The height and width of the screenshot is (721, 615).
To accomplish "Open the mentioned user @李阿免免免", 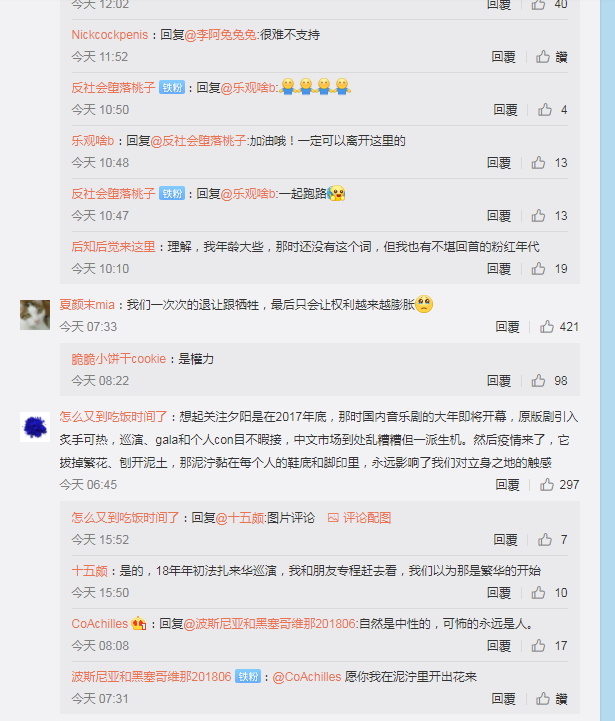I will click(221, 35).
